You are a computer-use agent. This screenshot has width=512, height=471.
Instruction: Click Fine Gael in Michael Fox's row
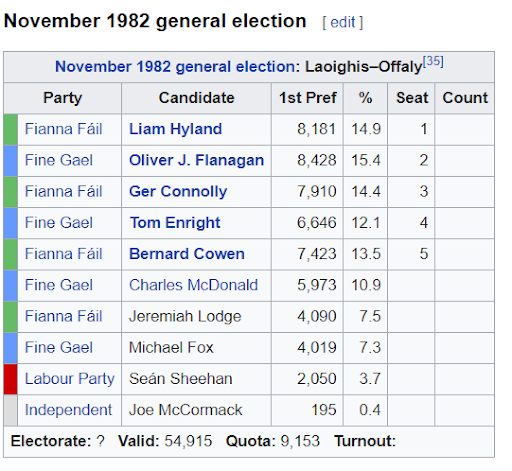(59, 348)
